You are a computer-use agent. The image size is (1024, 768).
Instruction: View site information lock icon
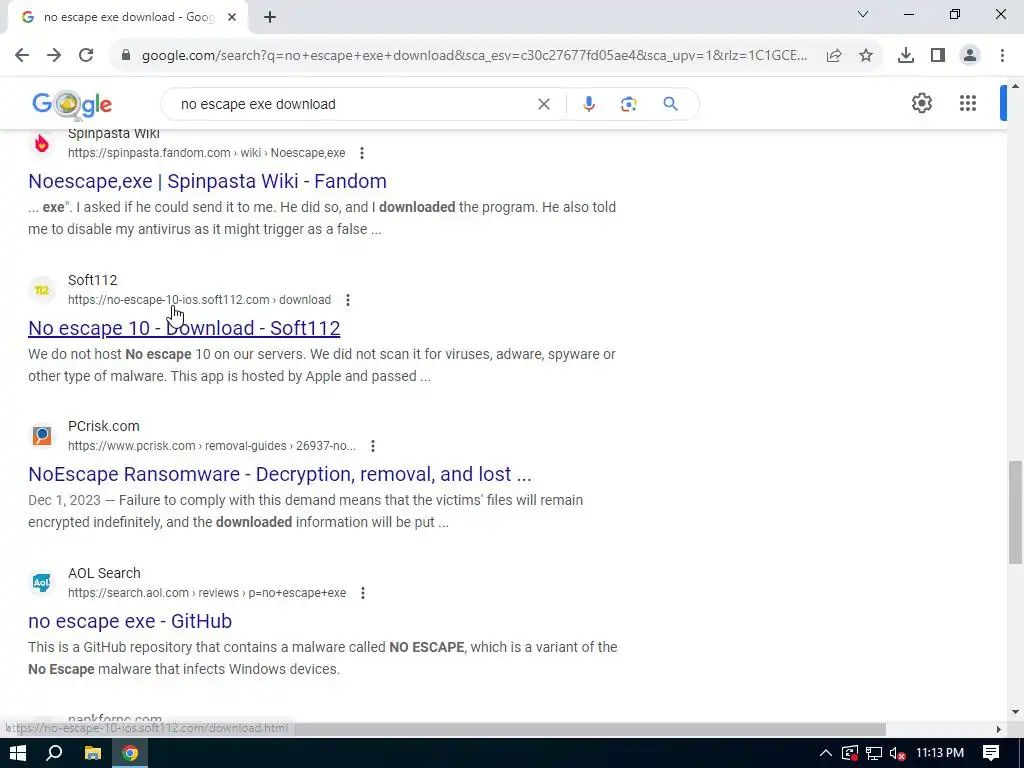(126, 56)
